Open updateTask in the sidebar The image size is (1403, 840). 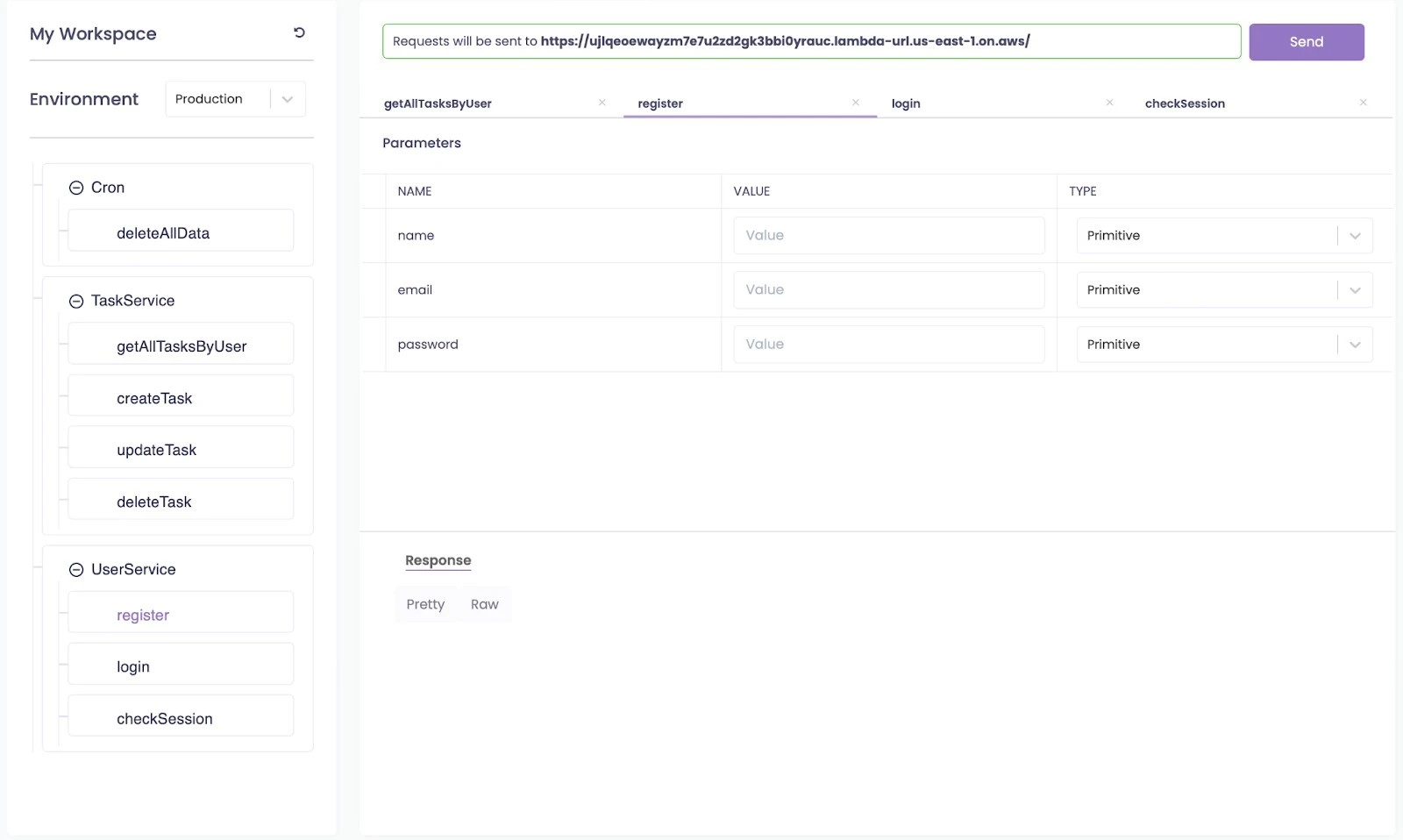[181, 446]
